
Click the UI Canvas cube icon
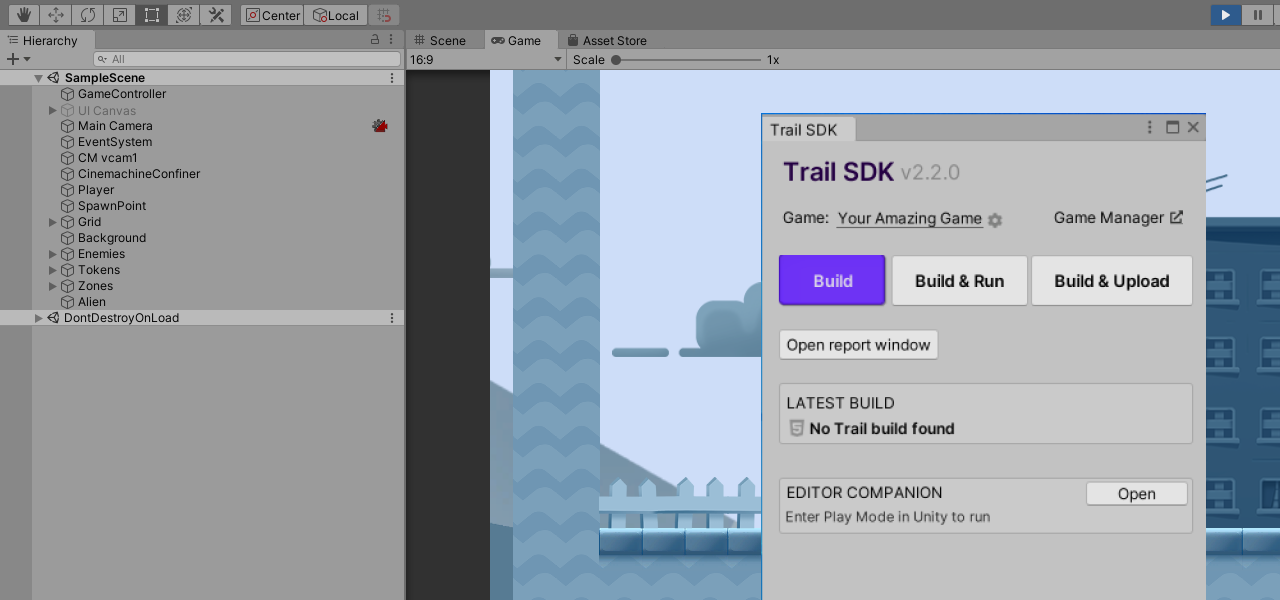pyautogui.click(x=68, y=110)
